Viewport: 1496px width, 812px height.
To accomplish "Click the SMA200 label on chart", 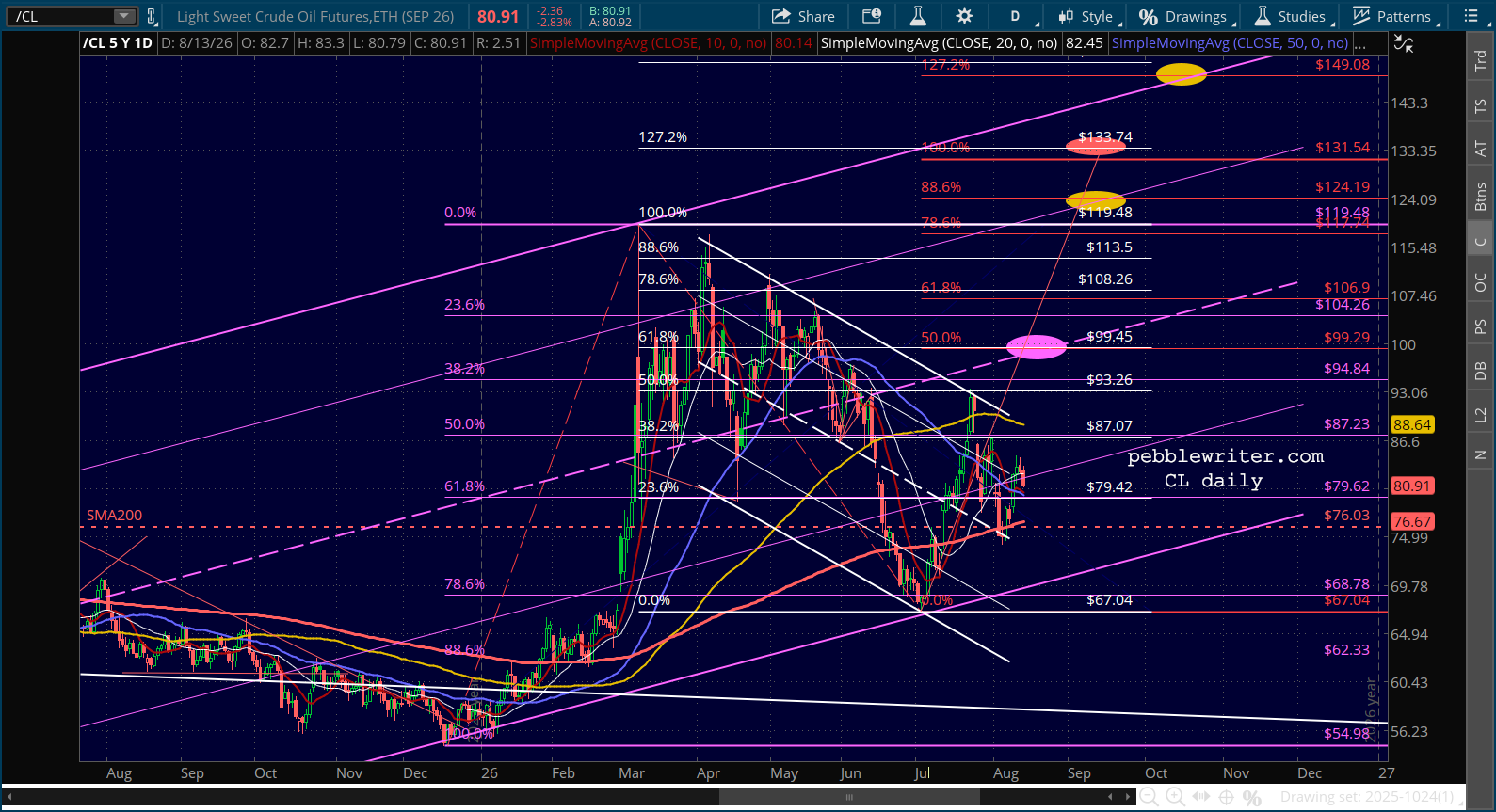I will click(115, 516).
